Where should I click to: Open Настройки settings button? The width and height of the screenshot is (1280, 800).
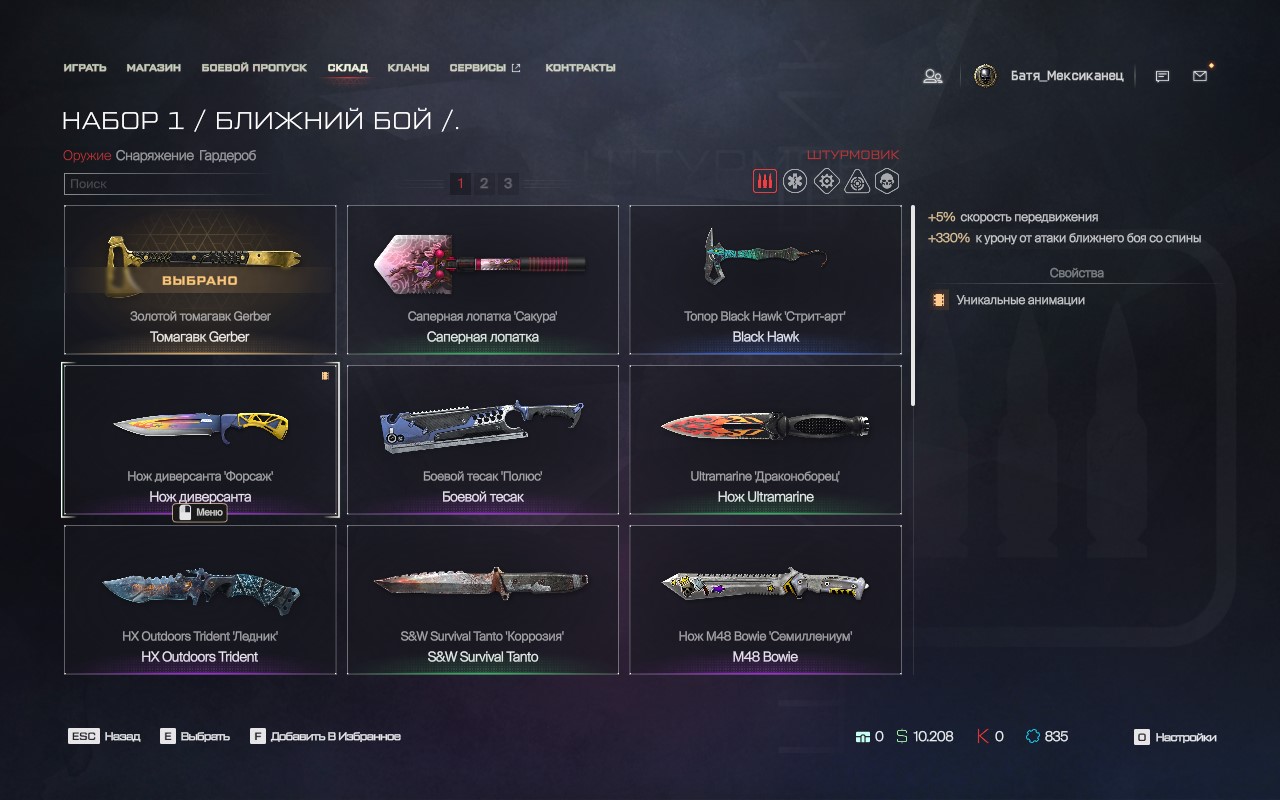pyautogui.click(x=1175, y=737)
